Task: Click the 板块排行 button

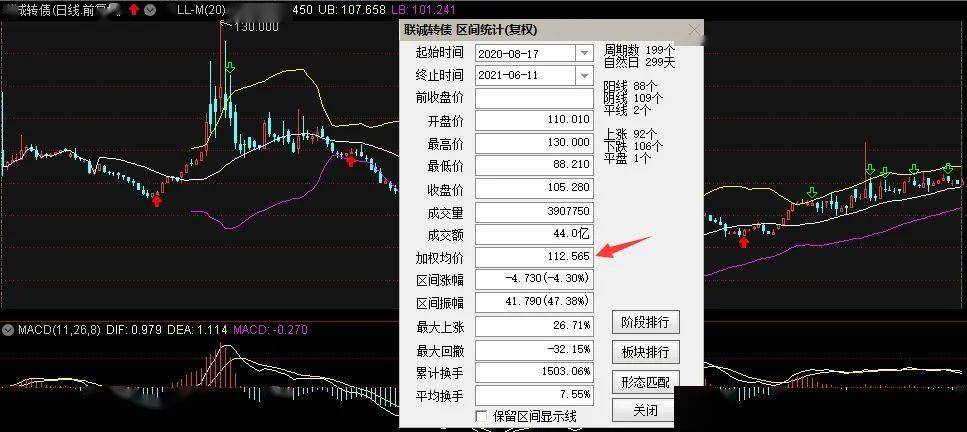Action: pos(646,352)
